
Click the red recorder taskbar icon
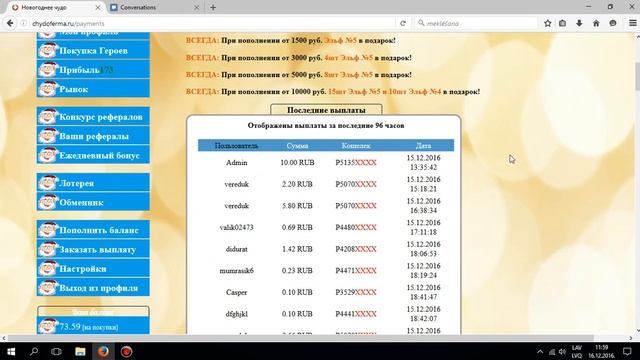pyautogui.click(x=126, y=351)
